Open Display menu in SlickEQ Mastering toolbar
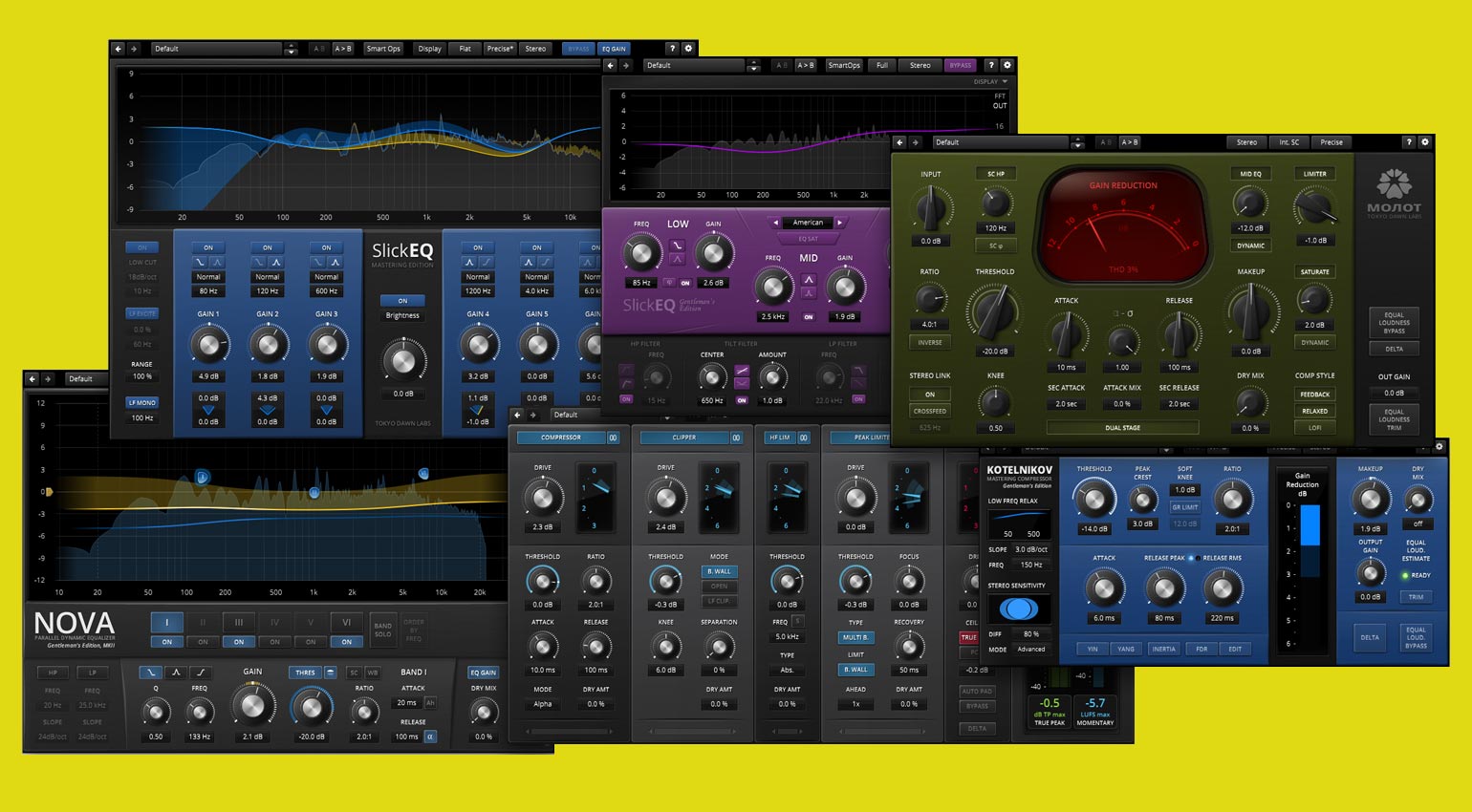The height and width of the screenshot is (812, 1472). [x=429, y=48]
